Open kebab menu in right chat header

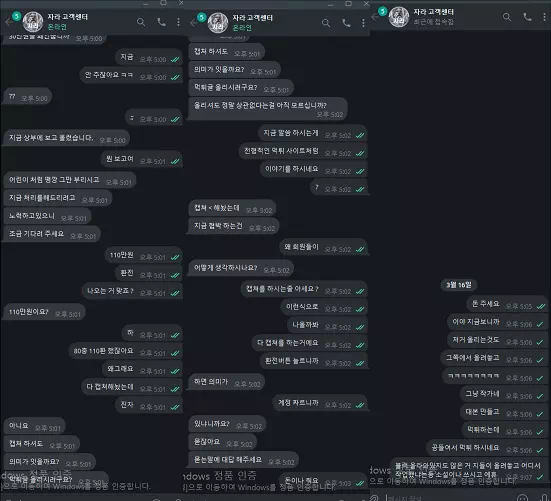point(544,17)
